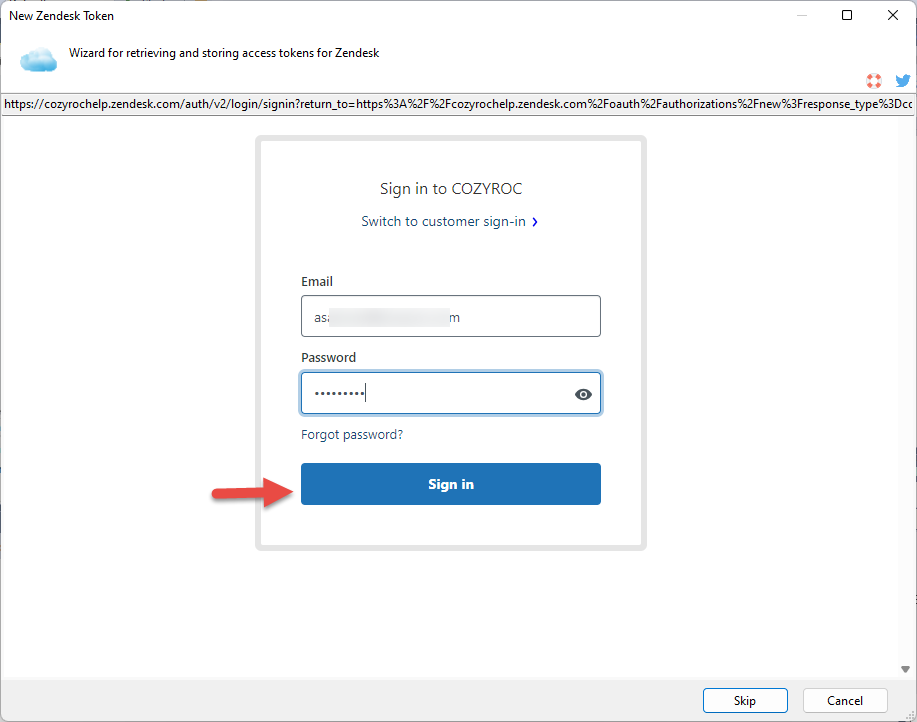Select the URL address bar

coord(458,105)
